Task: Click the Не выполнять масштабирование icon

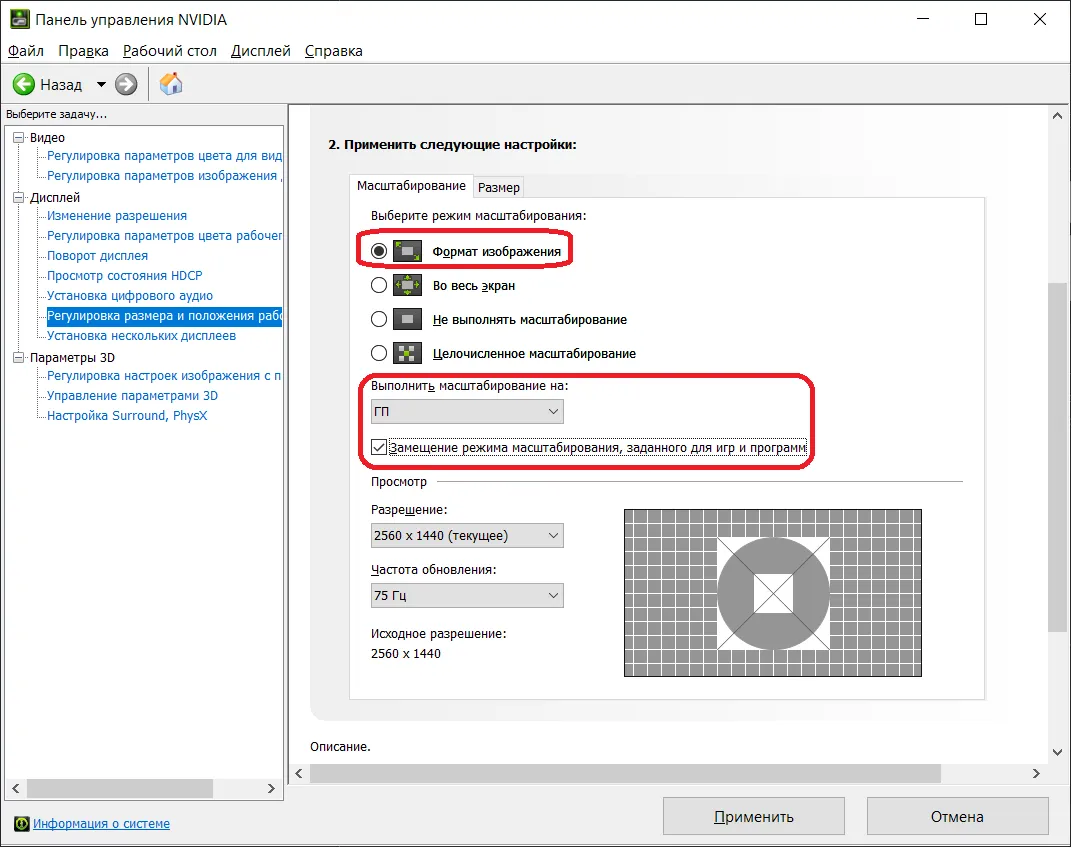Action: (x=407, y=319)
